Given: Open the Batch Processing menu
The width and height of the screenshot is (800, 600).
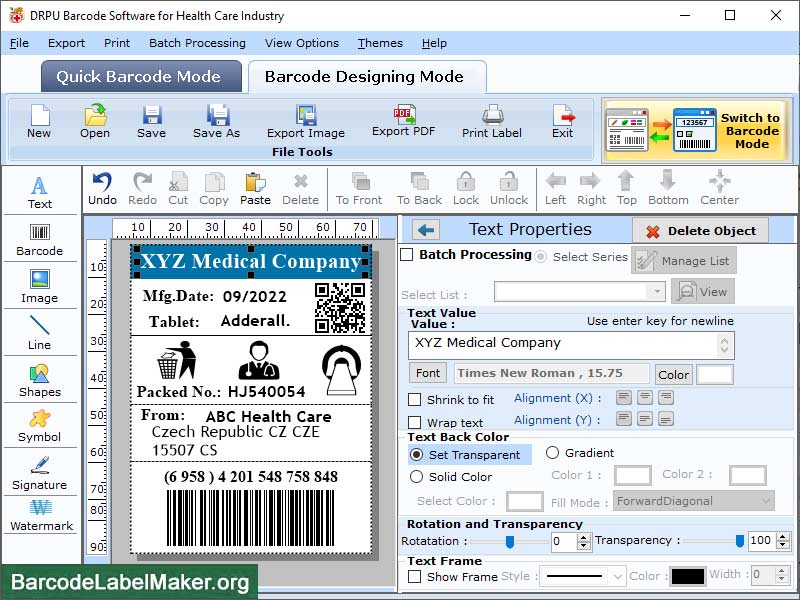Looking at the screenshot, I should [197, 43].
